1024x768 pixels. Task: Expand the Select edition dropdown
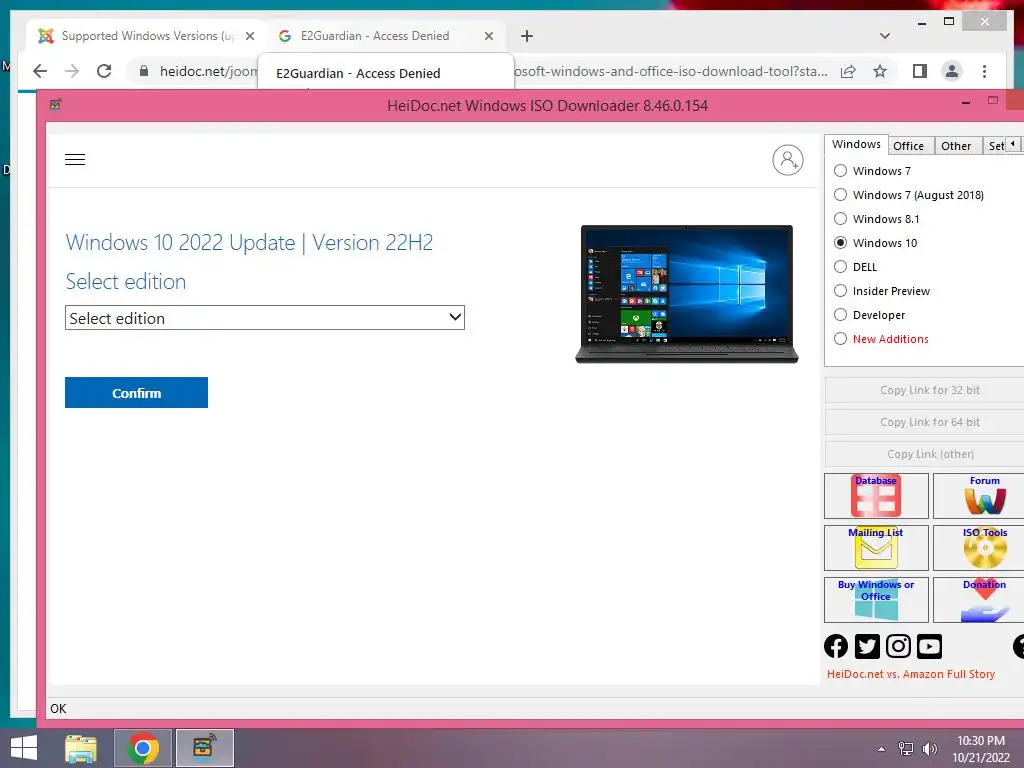264,318
